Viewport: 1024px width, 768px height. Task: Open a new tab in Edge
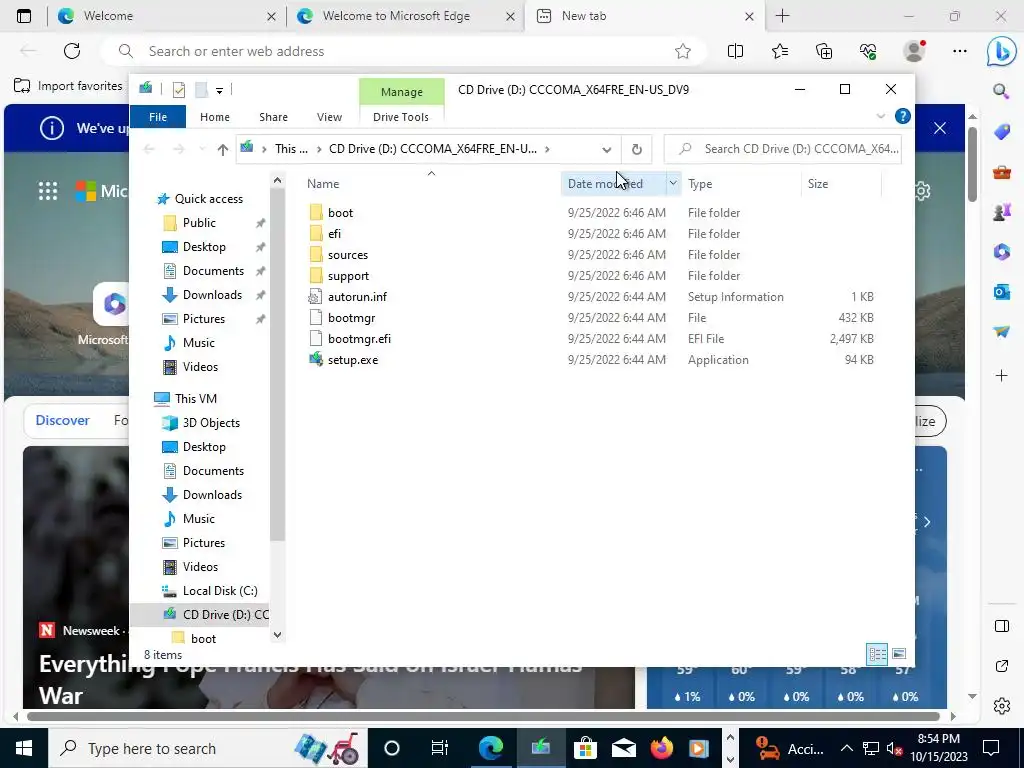[782, 16]
